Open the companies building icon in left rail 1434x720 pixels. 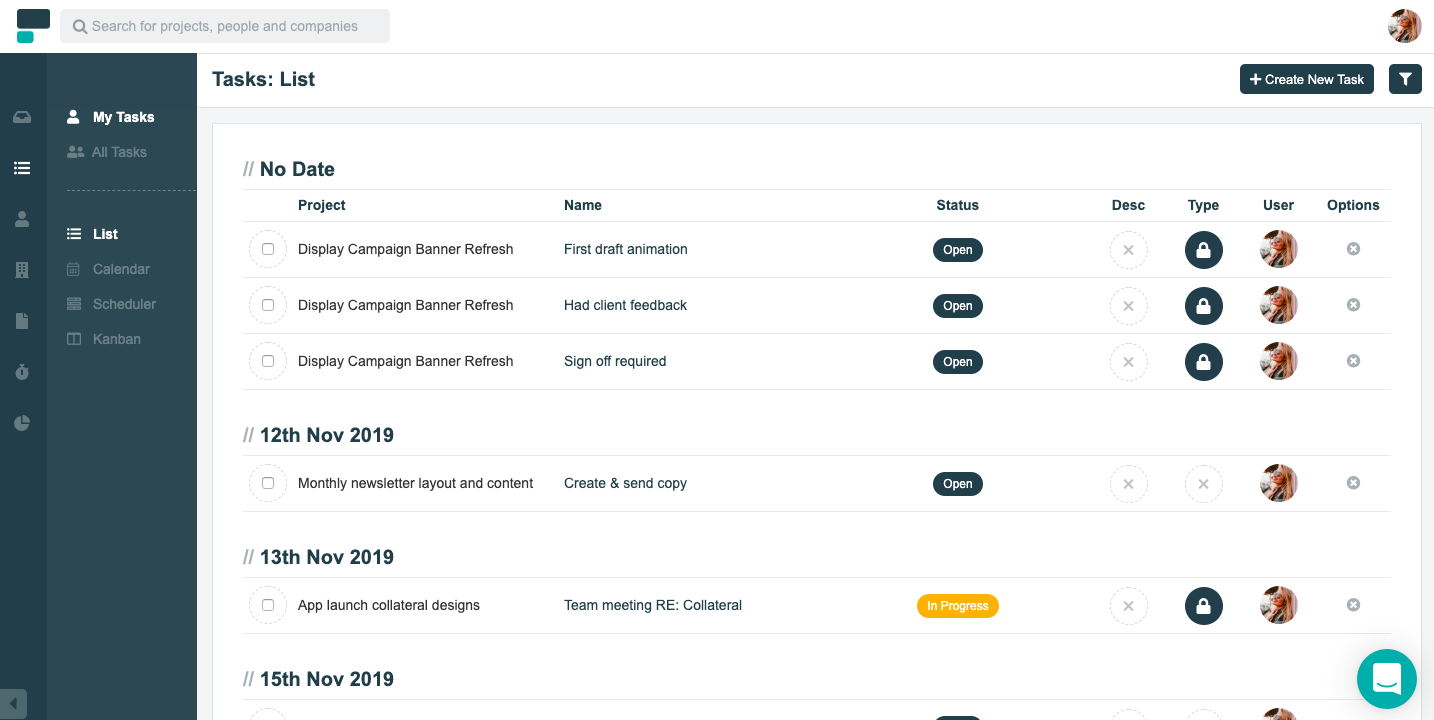tap(22, 270)
